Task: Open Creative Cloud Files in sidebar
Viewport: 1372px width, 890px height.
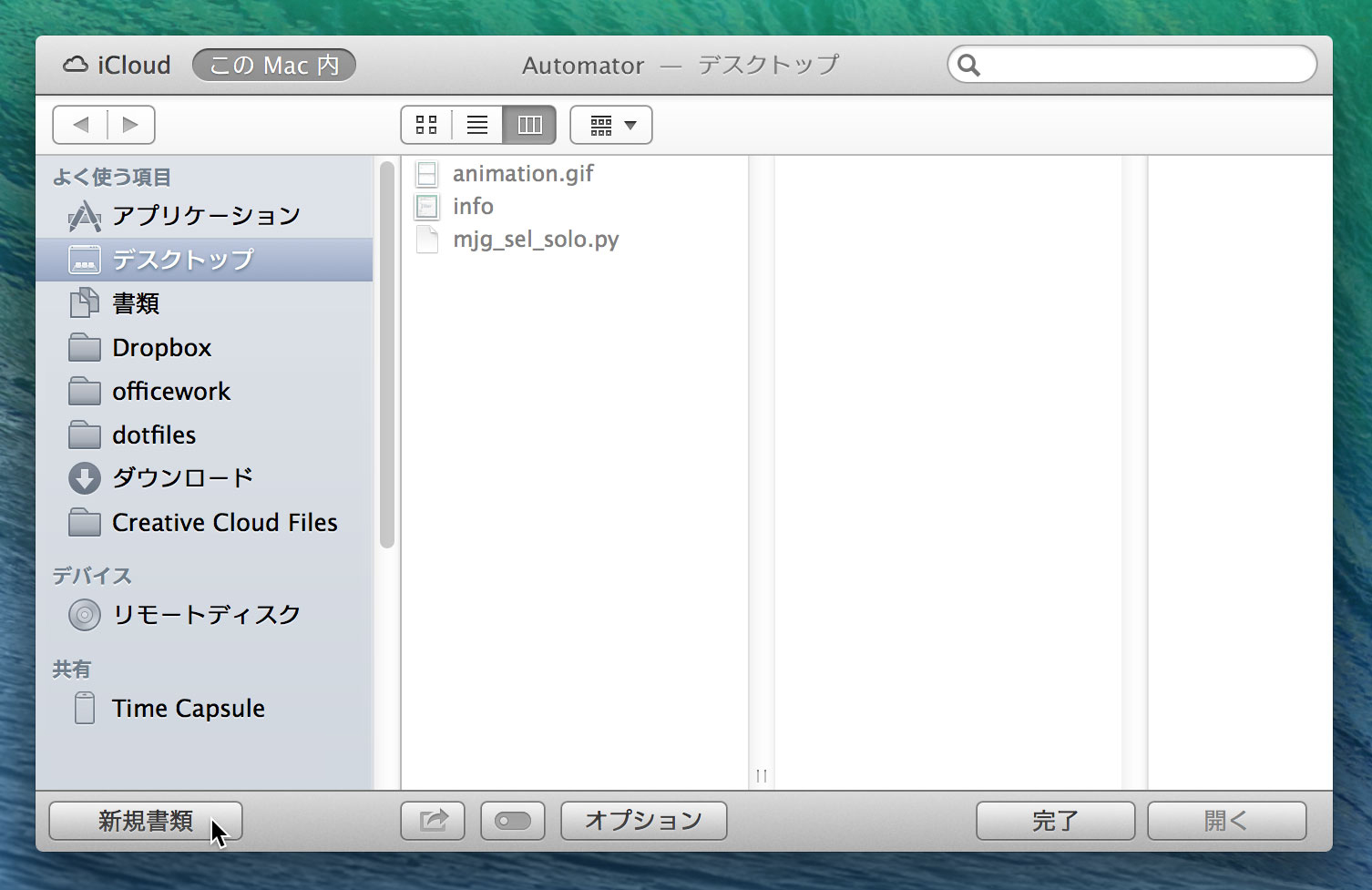Action: [x=204, y=522]
